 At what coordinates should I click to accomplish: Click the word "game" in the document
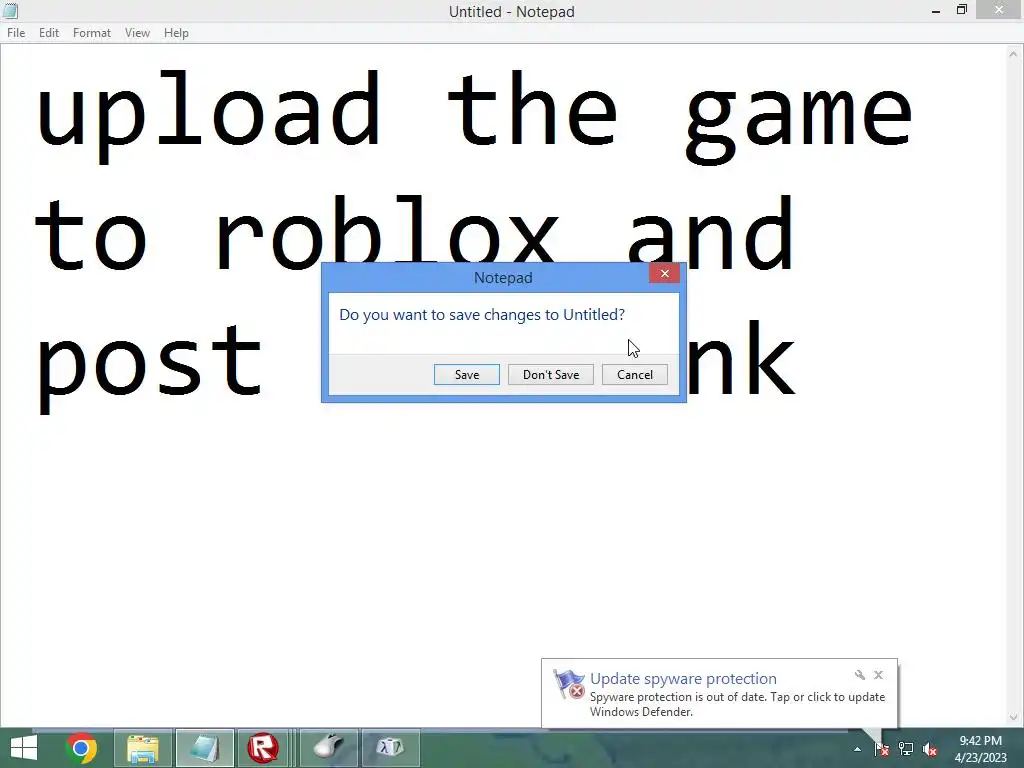coord(799,125)
